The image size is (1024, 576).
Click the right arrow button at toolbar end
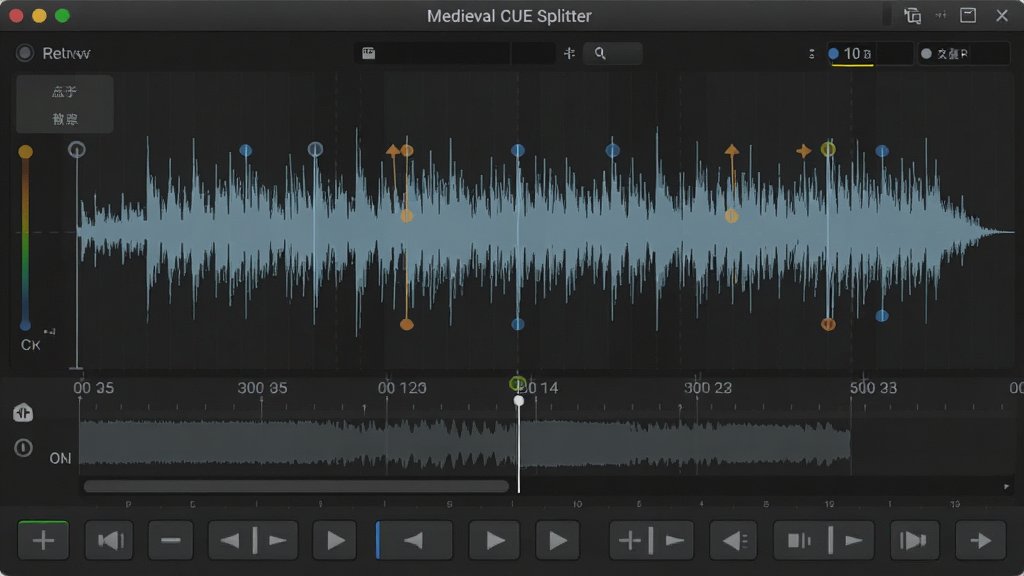980,540
